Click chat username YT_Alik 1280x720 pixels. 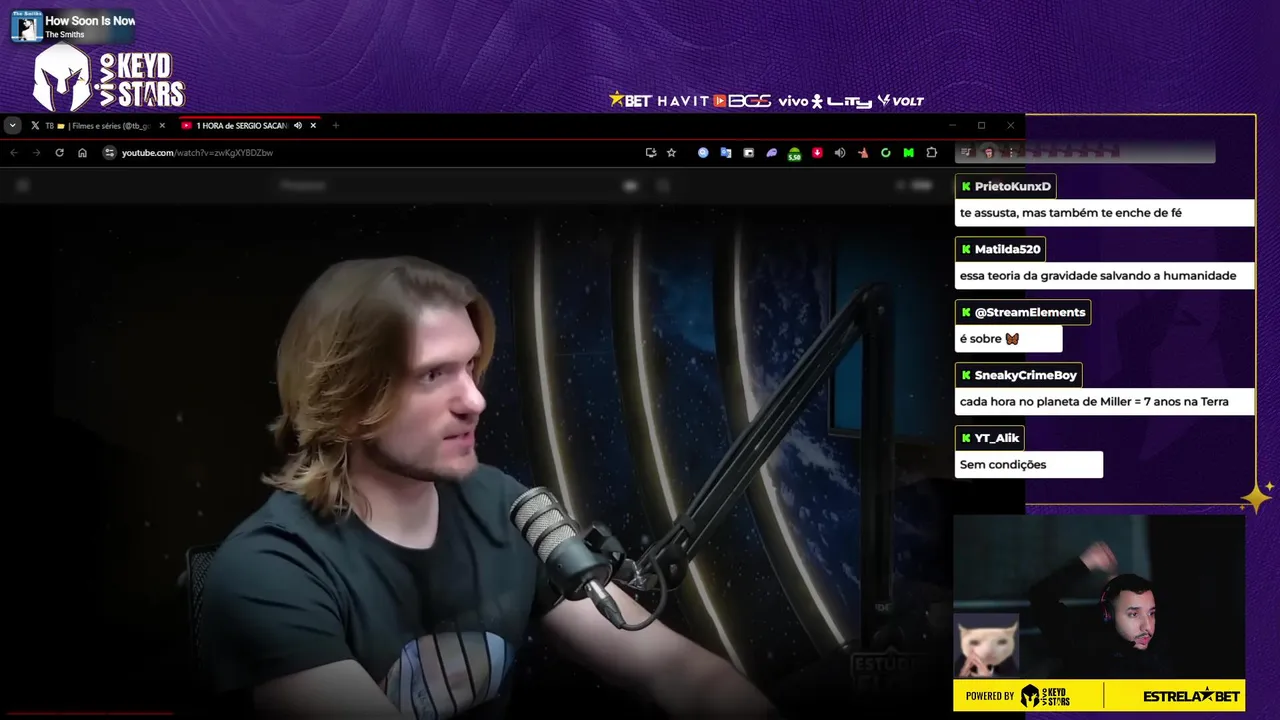point(997,438)
